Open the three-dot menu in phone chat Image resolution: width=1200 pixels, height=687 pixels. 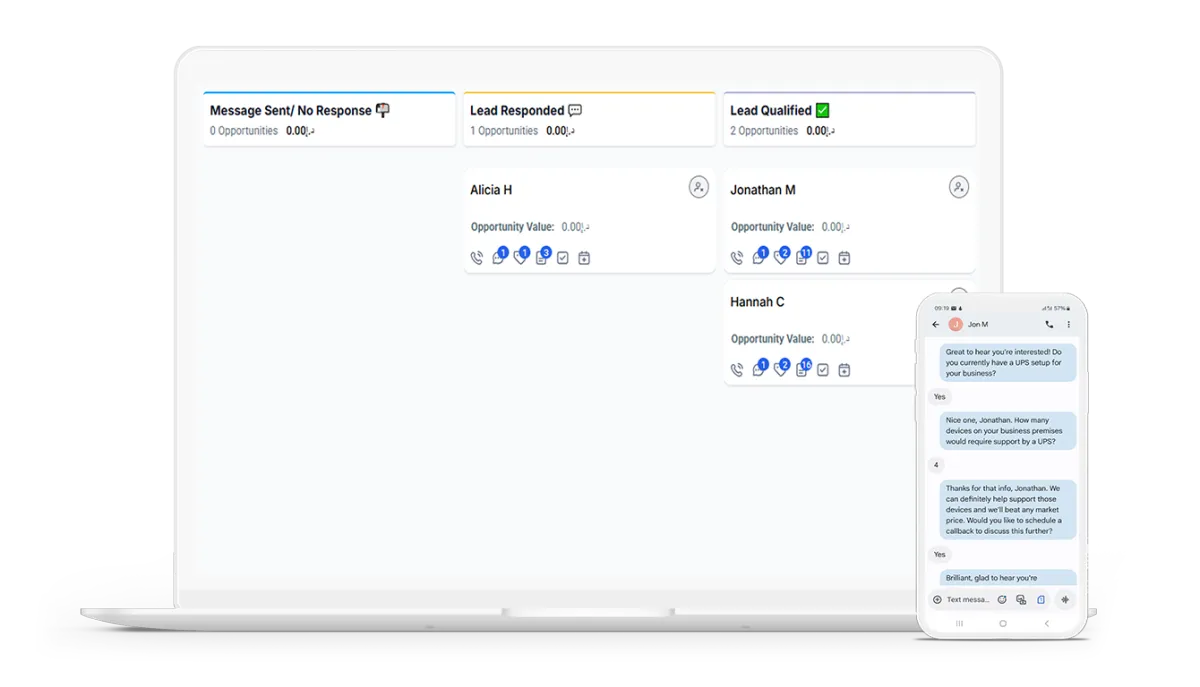tap(1068, 324)
